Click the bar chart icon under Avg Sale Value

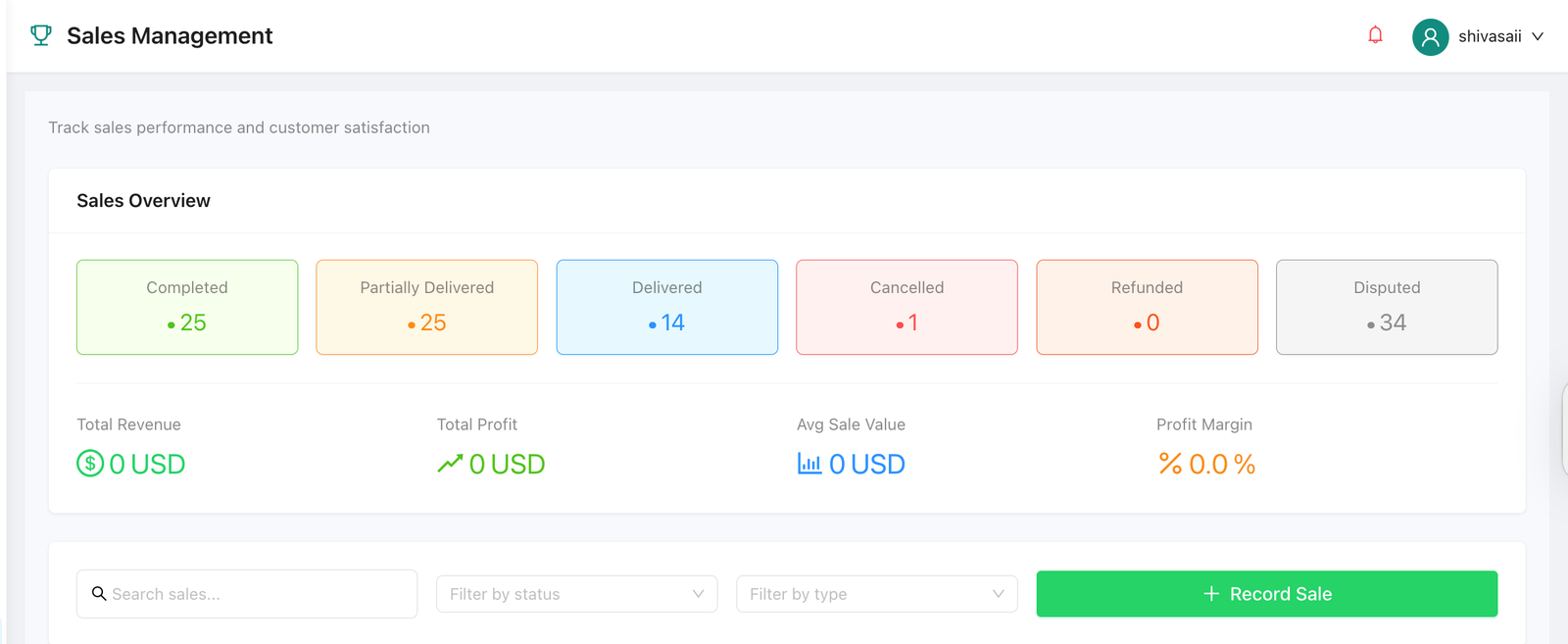click(x=808, y=464)
